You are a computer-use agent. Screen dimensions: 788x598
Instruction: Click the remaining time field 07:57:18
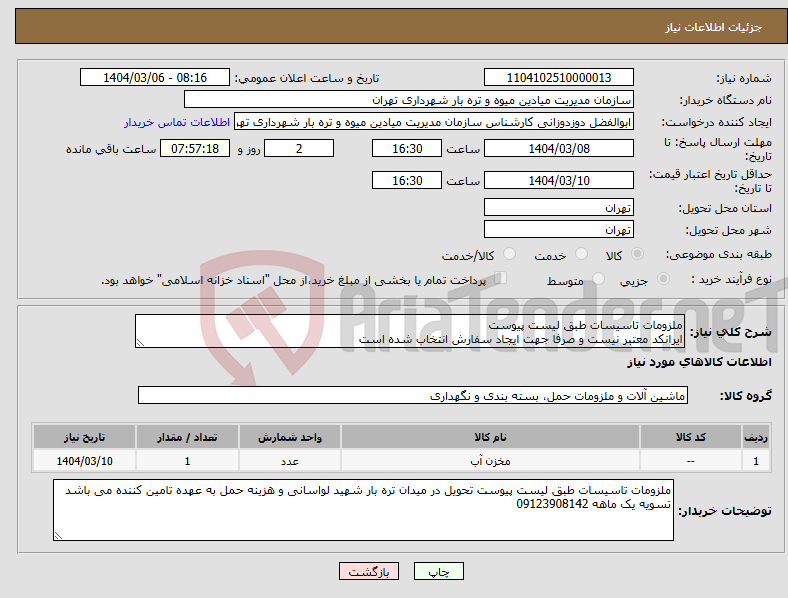coord(195,148)
